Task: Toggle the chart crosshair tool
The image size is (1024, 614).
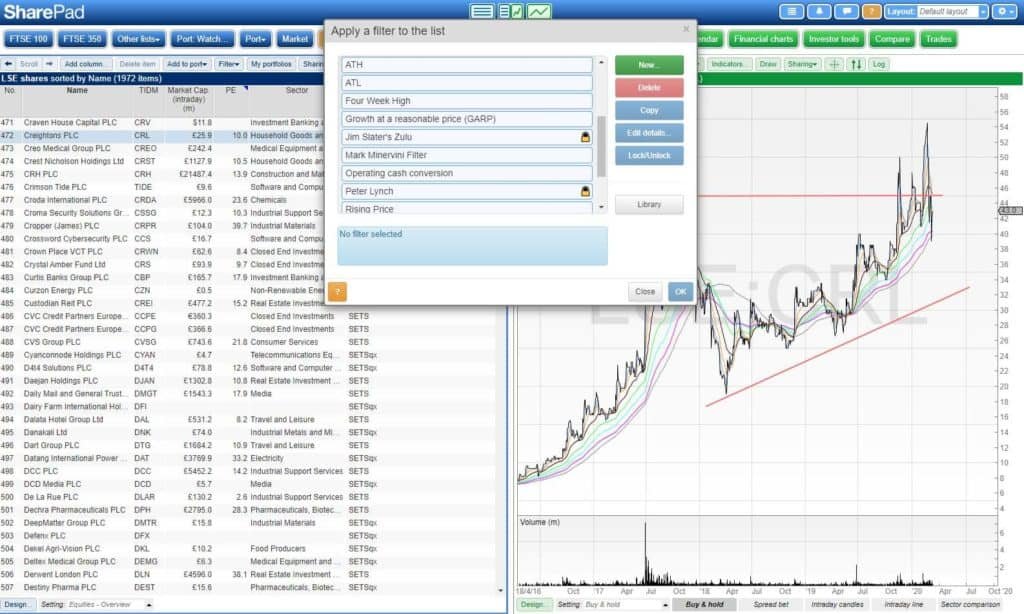Action: pos(834,64)
